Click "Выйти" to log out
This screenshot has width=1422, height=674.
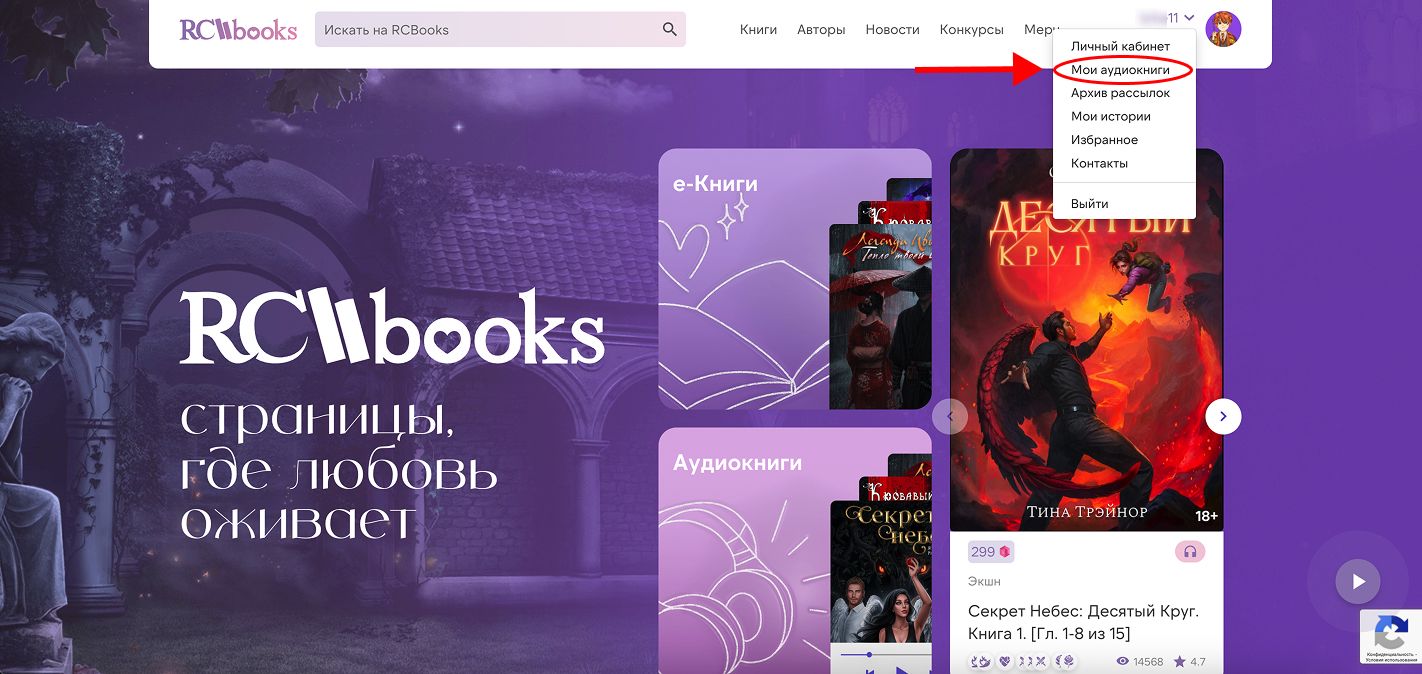[x=1089, y=204]
